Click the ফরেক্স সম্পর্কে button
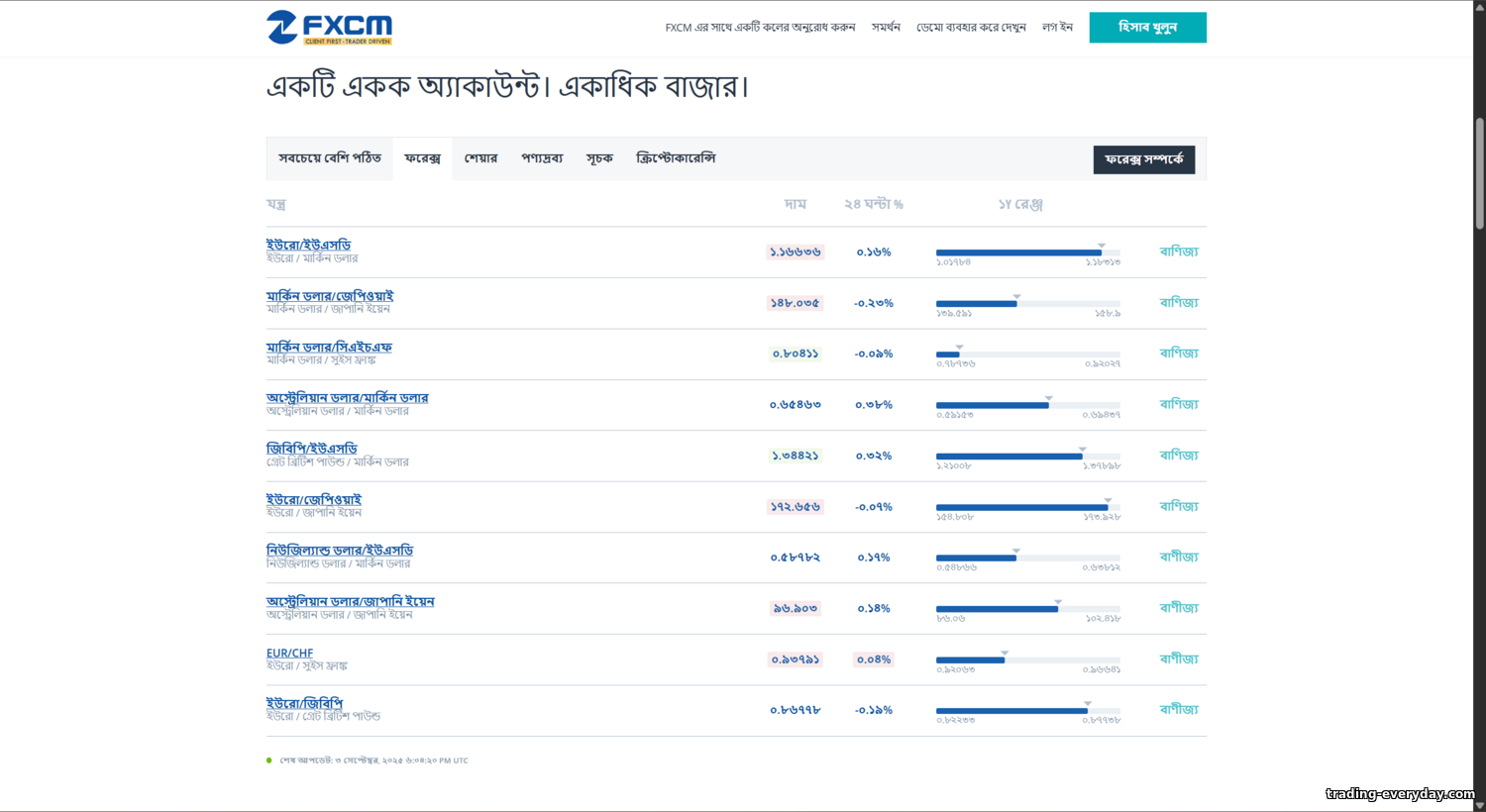Screen dimensions: 1486x812 1143,159
